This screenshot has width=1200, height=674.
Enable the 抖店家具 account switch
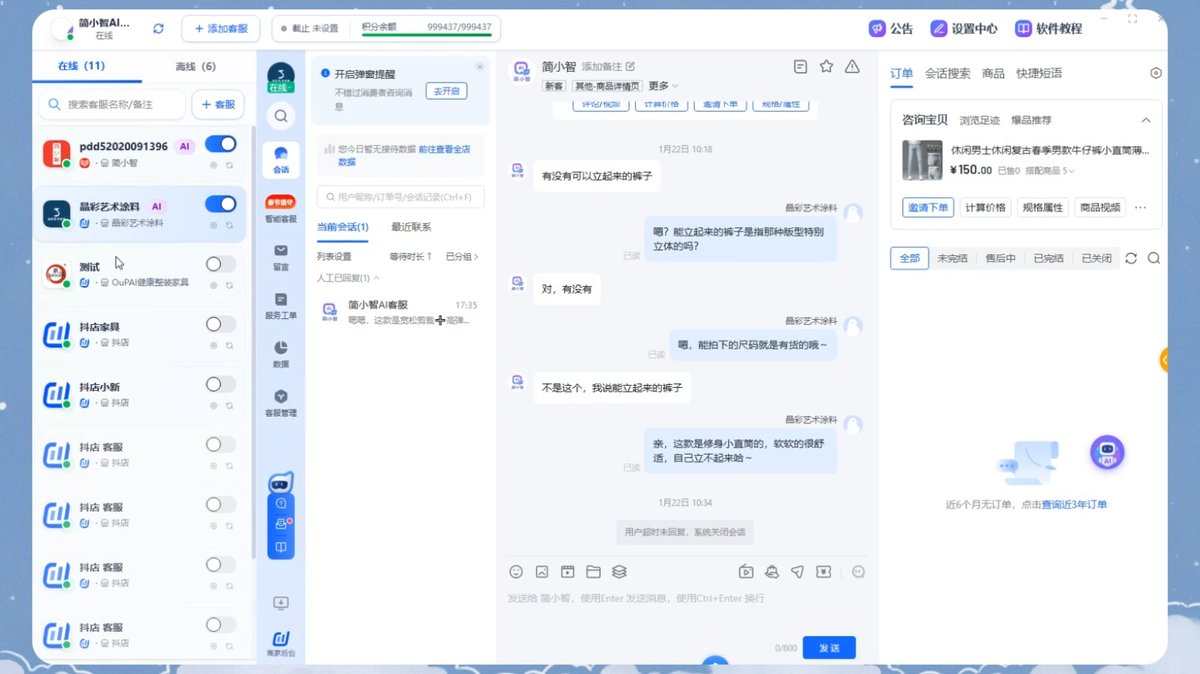220,324
